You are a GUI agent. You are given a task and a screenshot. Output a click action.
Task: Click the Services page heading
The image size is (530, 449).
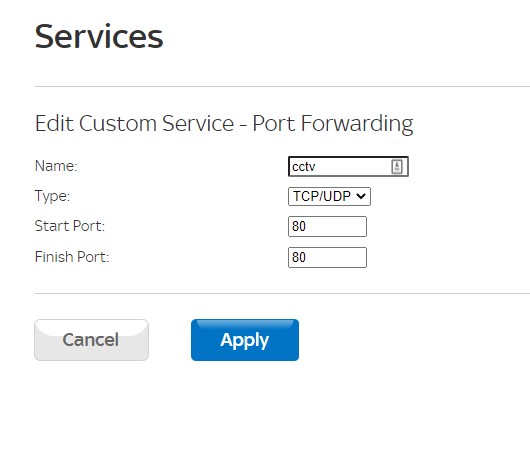pos(99,37)
